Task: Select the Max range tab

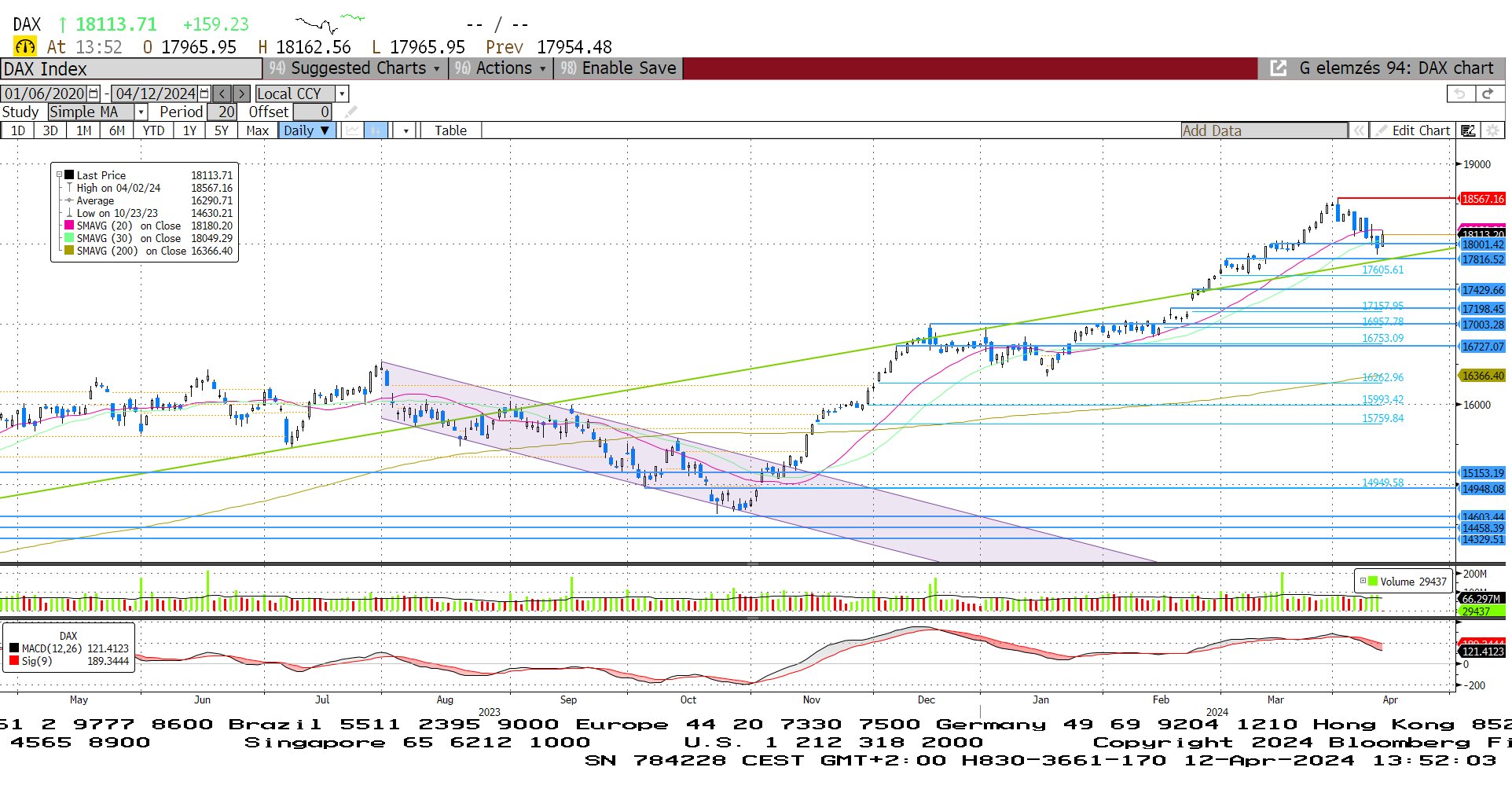Action: pyautogui.click(x=257, y=130)
